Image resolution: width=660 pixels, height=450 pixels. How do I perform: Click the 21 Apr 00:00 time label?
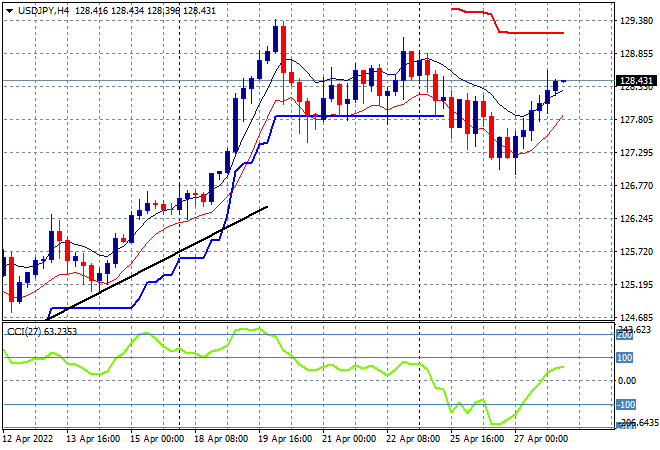tap(349, 439)
